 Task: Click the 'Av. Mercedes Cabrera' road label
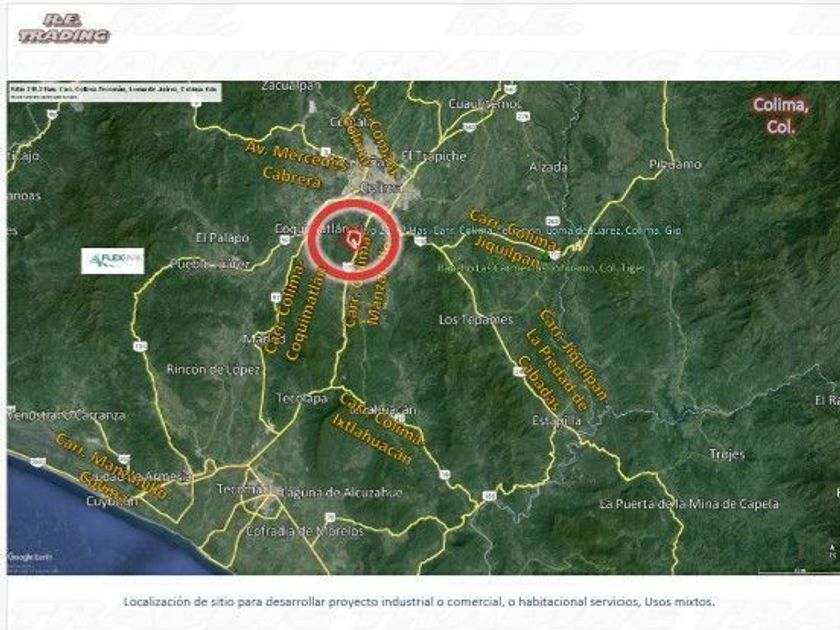pos(295,164)
